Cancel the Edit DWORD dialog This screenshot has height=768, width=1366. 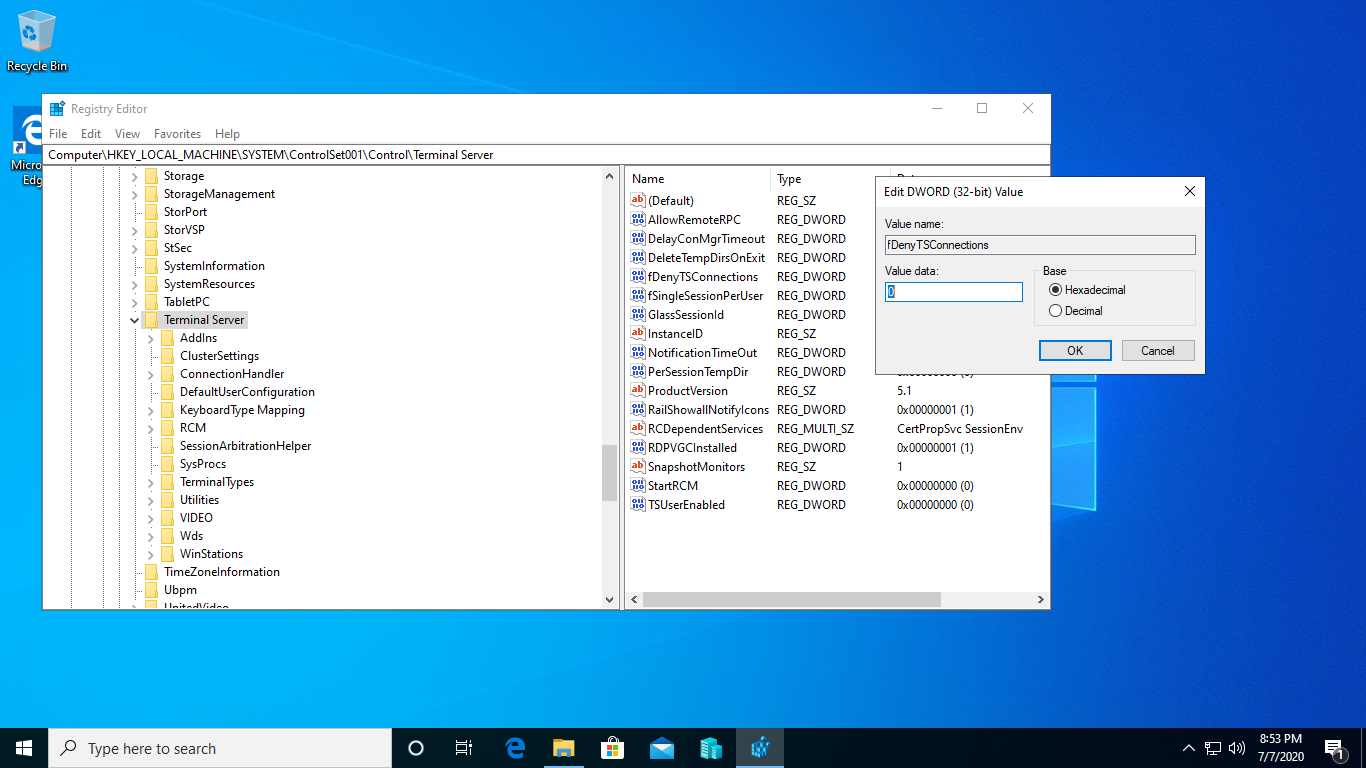1157,351
